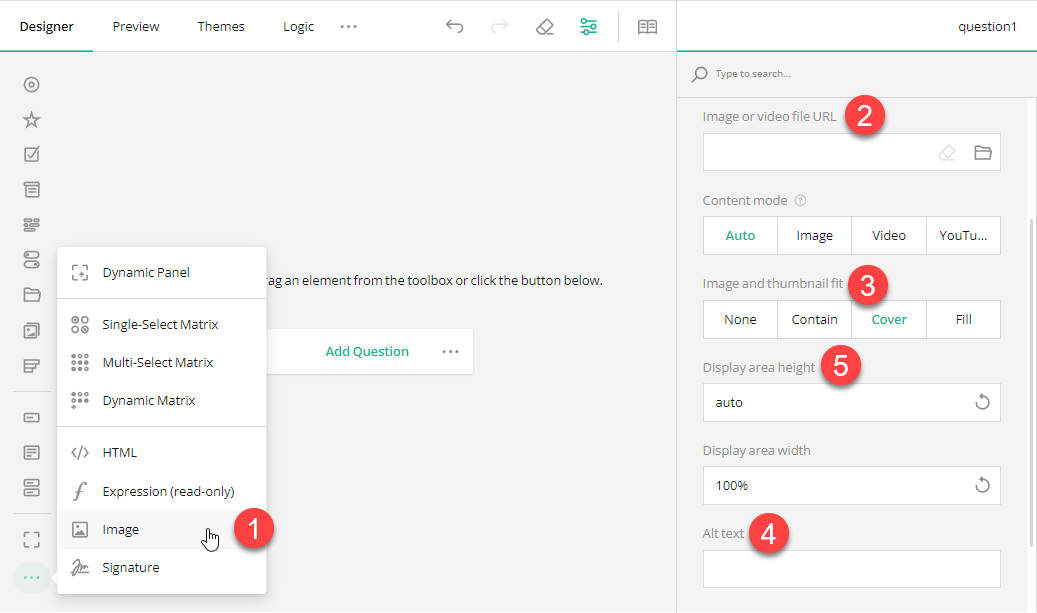This screenshot has height=613, width=1037.
Task: Switch to the Preview tab
Action: 135,26
